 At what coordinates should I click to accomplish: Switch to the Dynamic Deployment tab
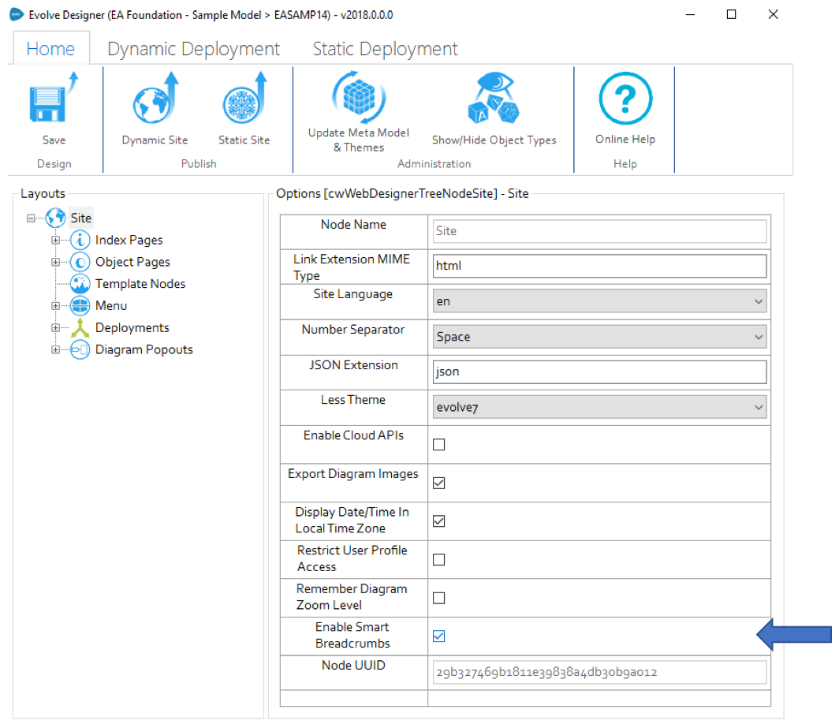193,49
